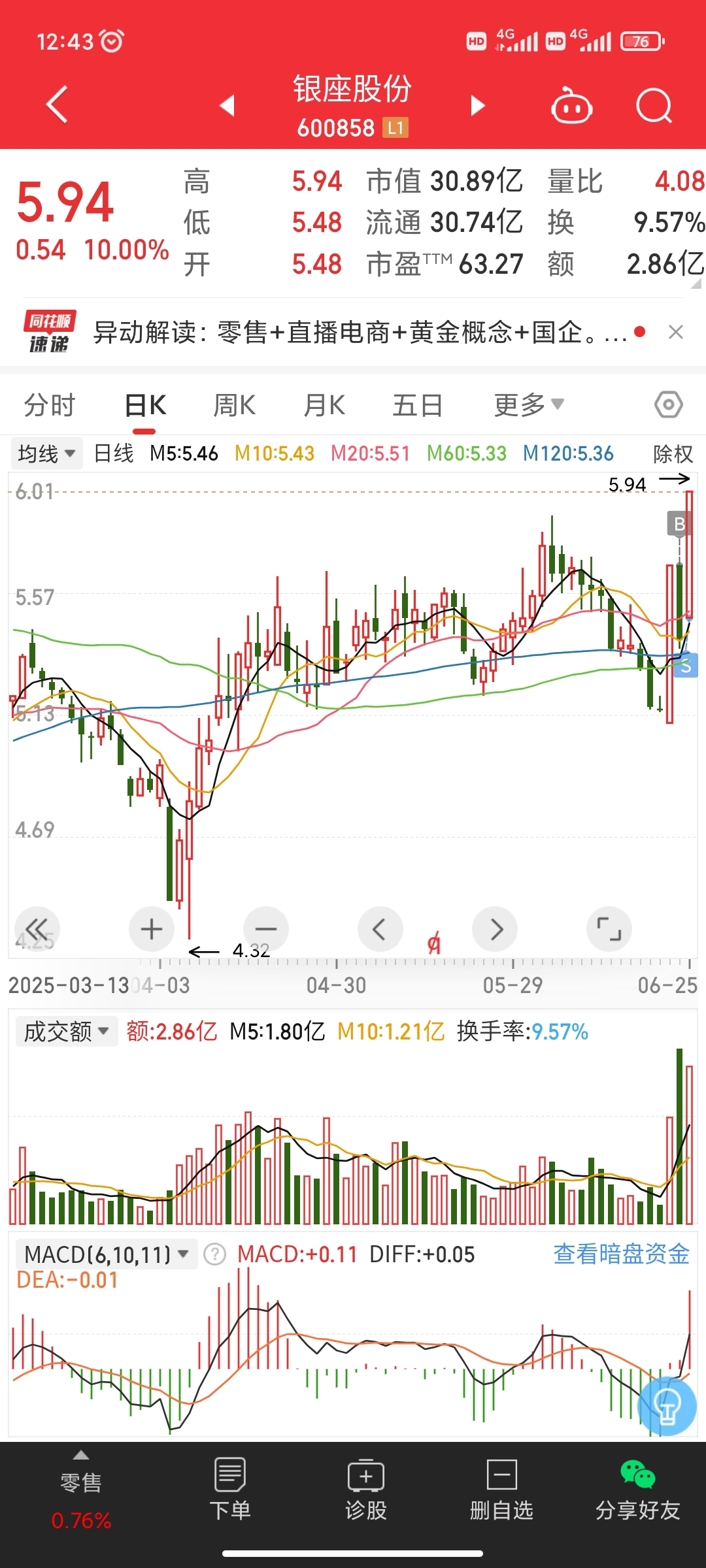Open the 同花顺速递 logo
The image size is (706, 1568).
coord(50,331)
